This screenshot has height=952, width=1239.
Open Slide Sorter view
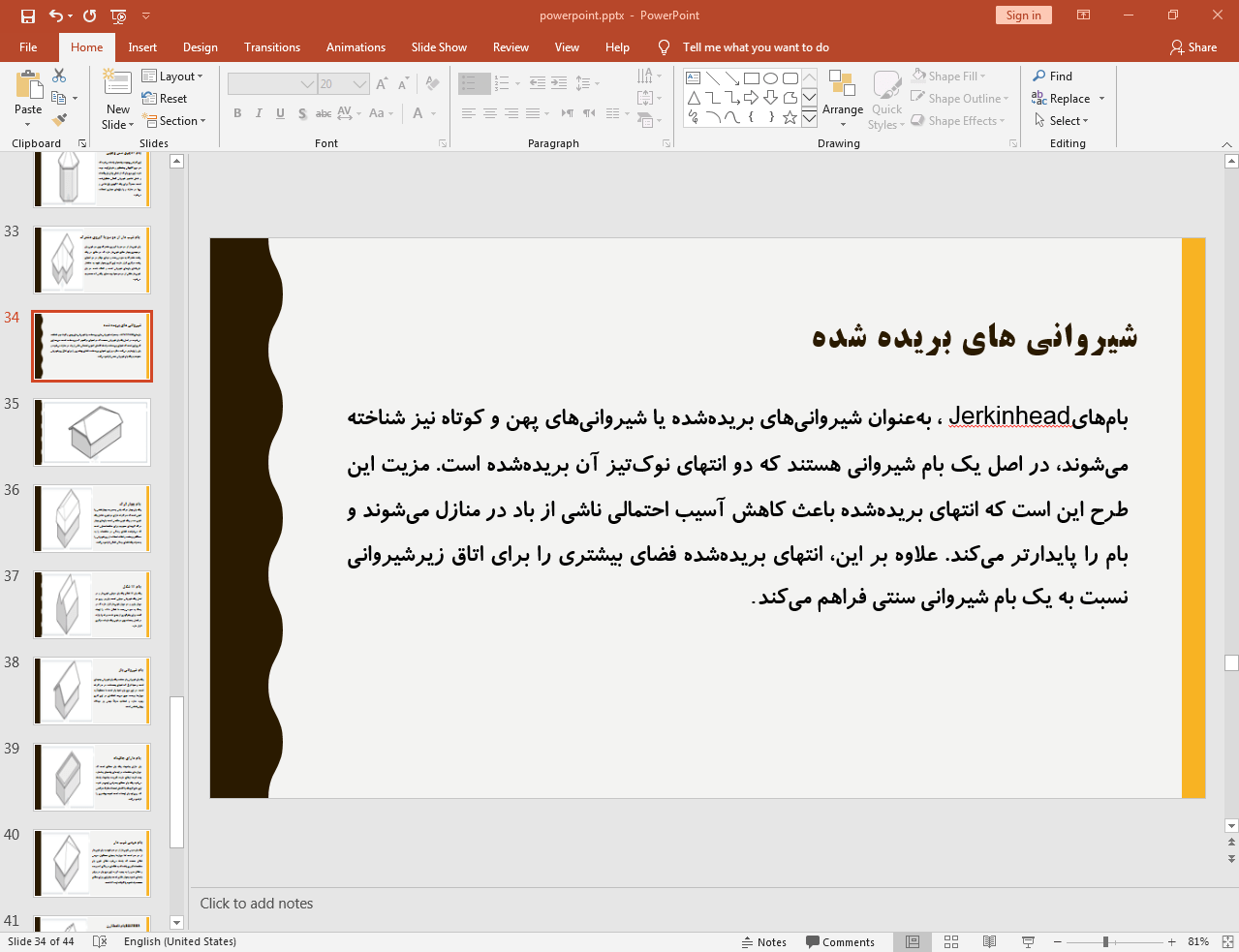pyautogui.click(x=951, y=941)
